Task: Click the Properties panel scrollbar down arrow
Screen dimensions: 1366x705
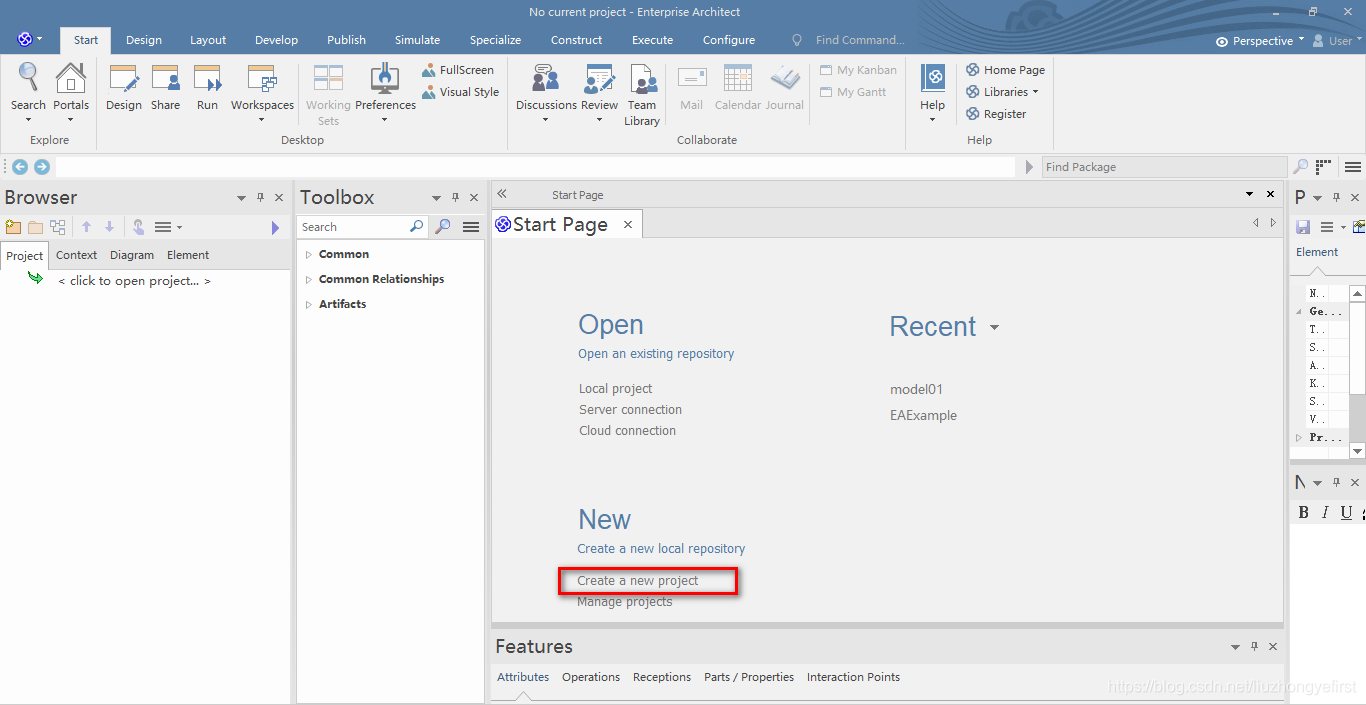Action: [1357, 452]
